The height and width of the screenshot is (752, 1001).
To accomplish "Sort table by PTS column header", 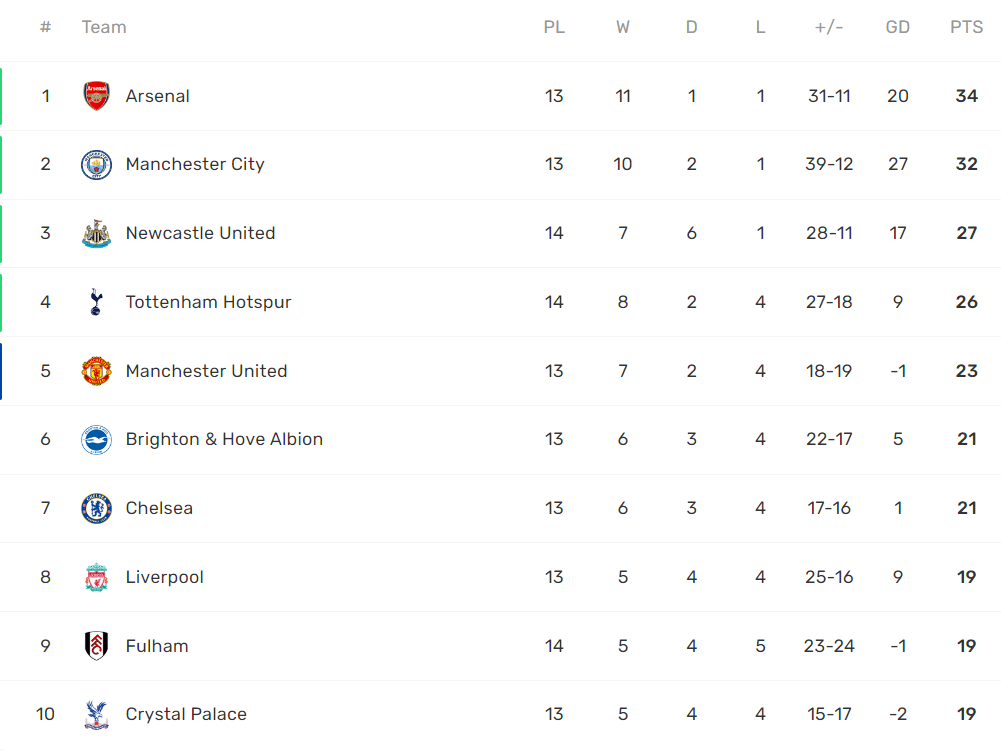I will (x=967, y=27).
